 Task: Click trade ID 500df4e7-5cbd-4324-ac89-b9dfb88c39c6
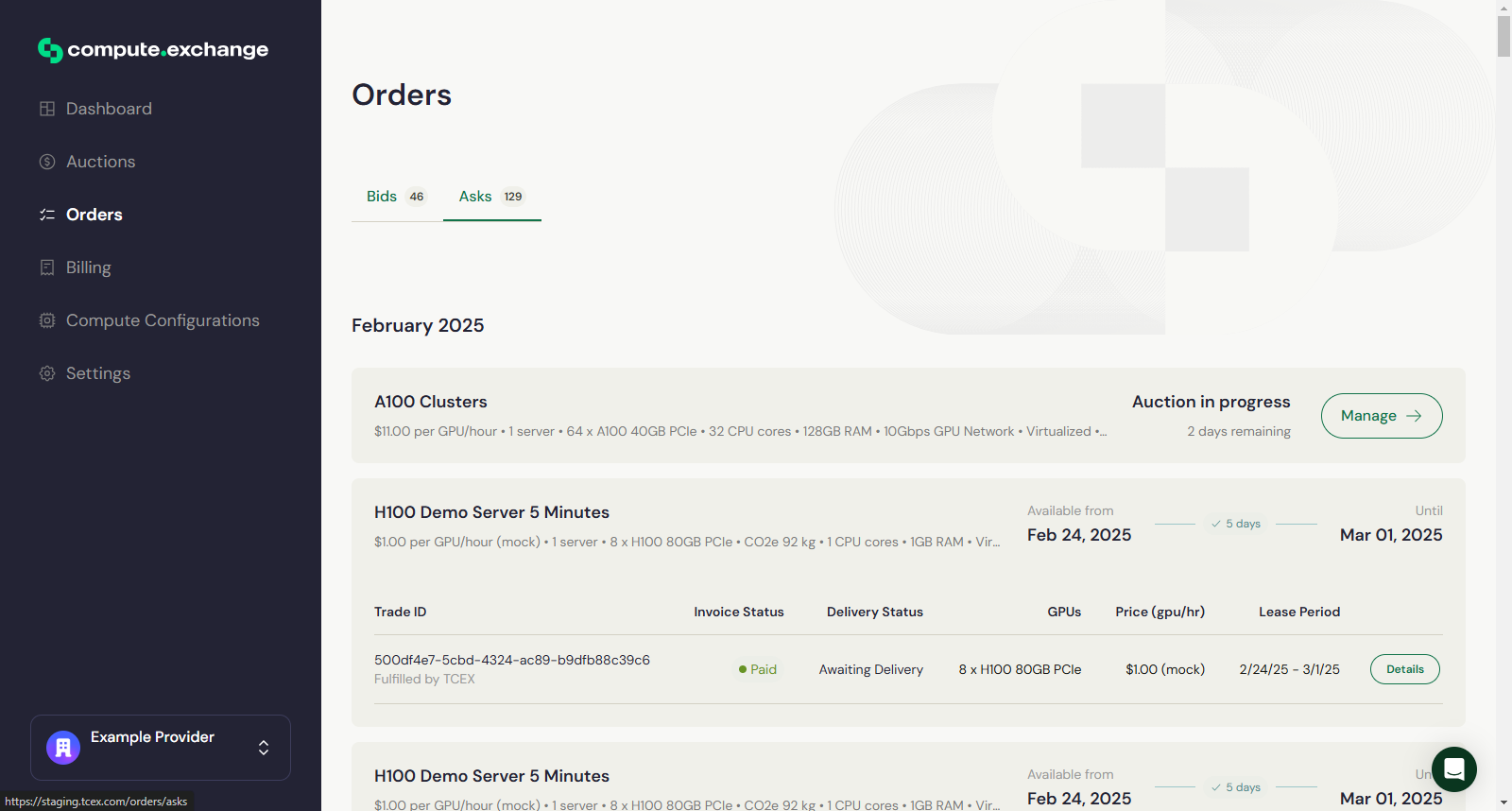tap(512, 660)
